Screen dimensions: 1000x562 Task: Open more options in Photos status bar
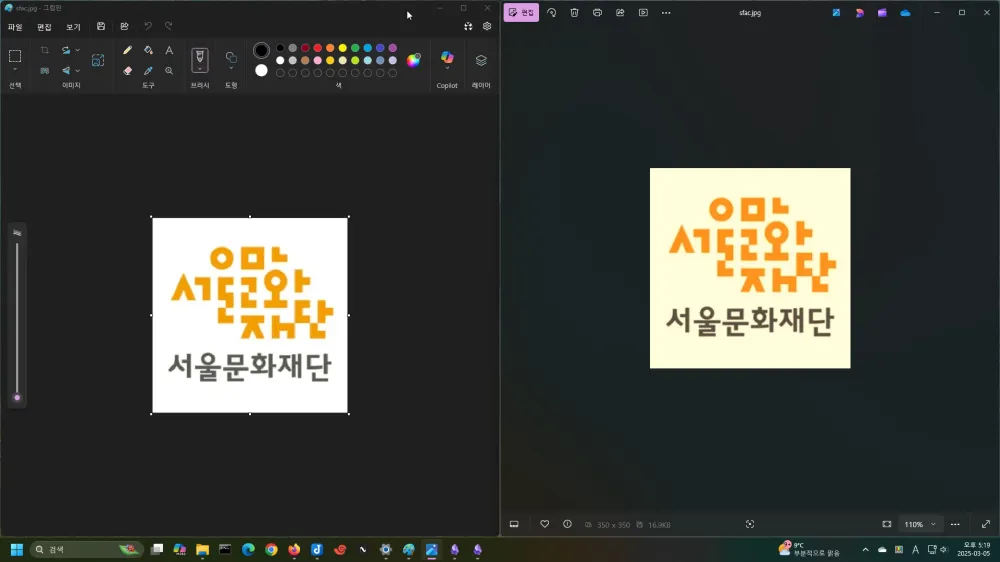(x=955, y=524)
